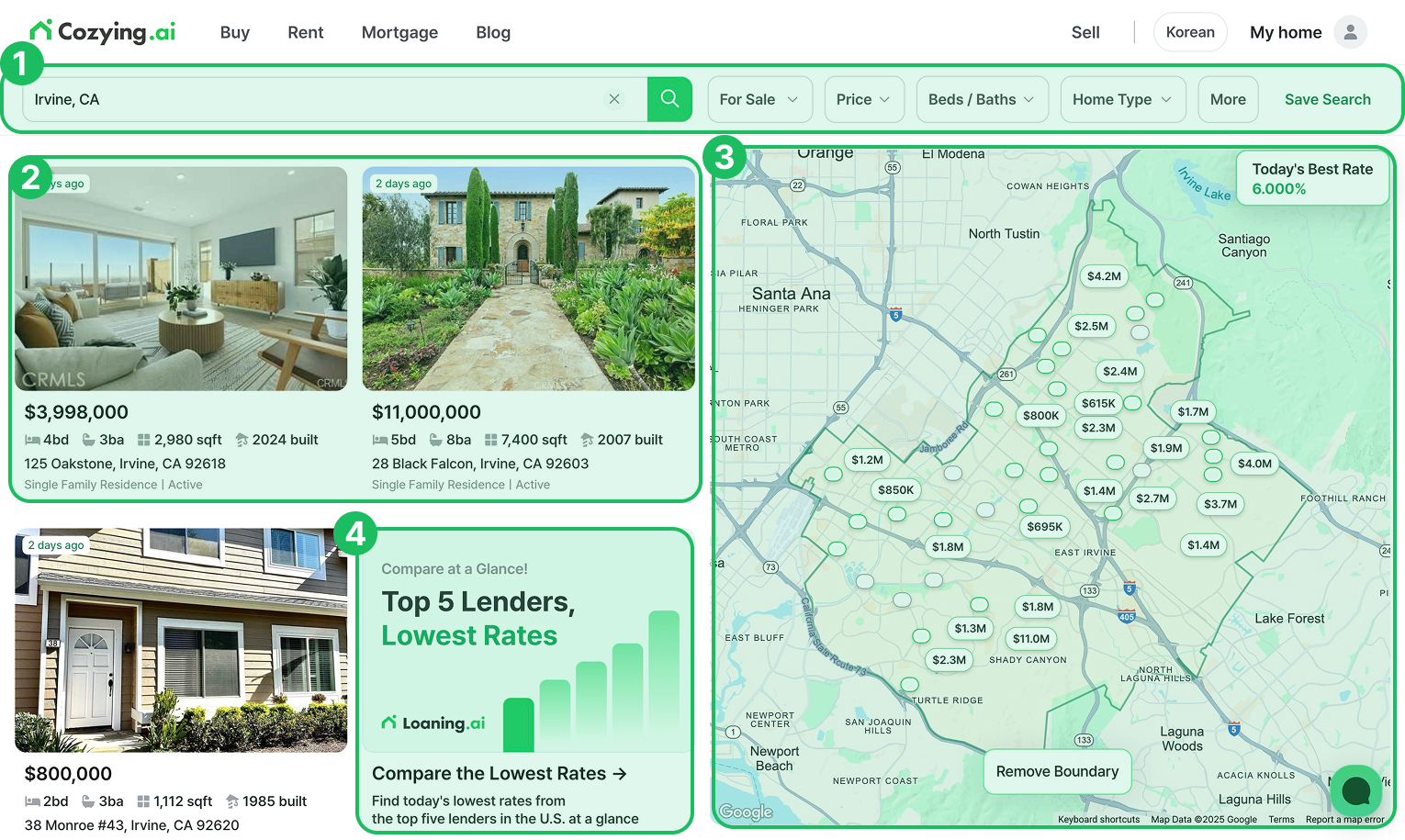
Task: Click inside the location search field
Action: [312, 99]
